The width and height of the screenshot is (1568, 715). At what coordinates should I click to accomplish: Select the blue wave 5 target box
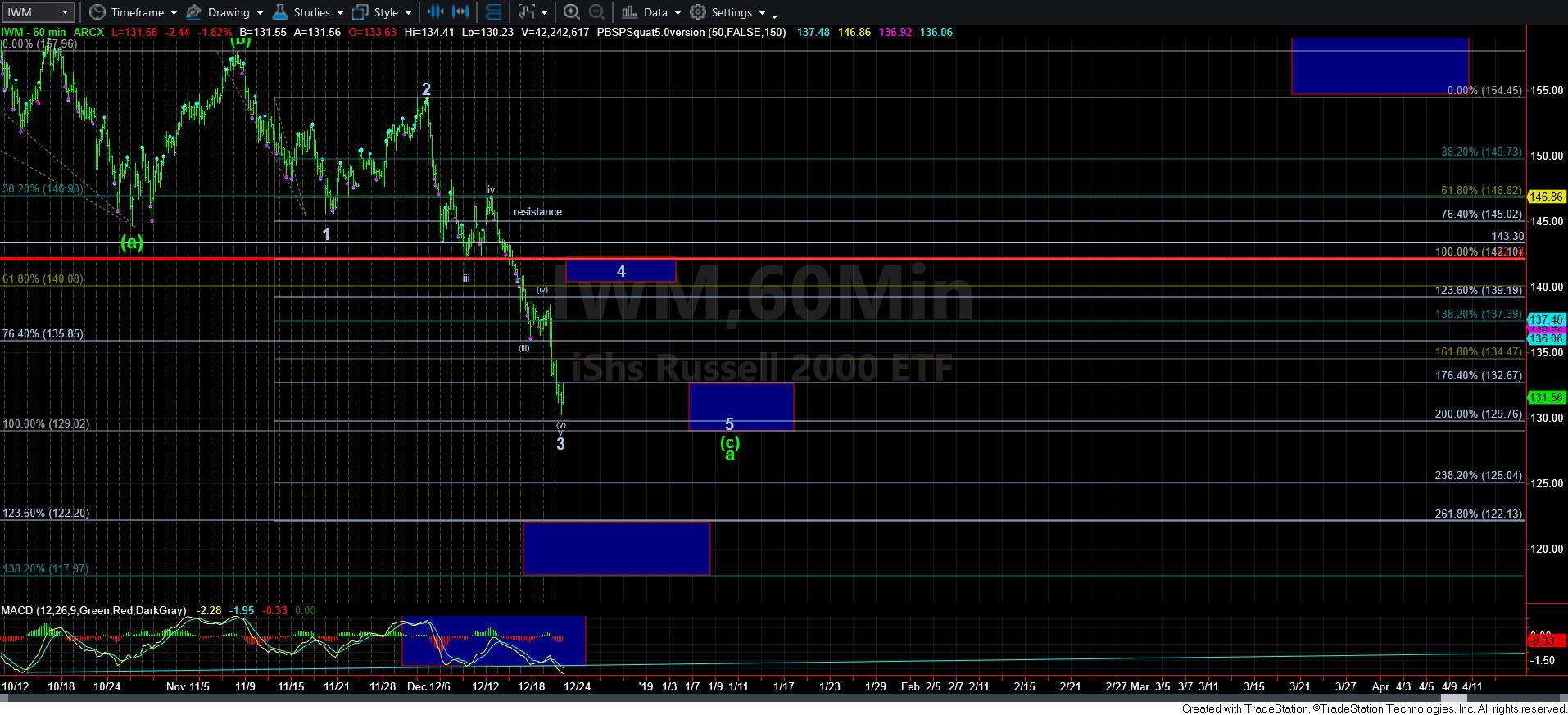click(741, 406)
